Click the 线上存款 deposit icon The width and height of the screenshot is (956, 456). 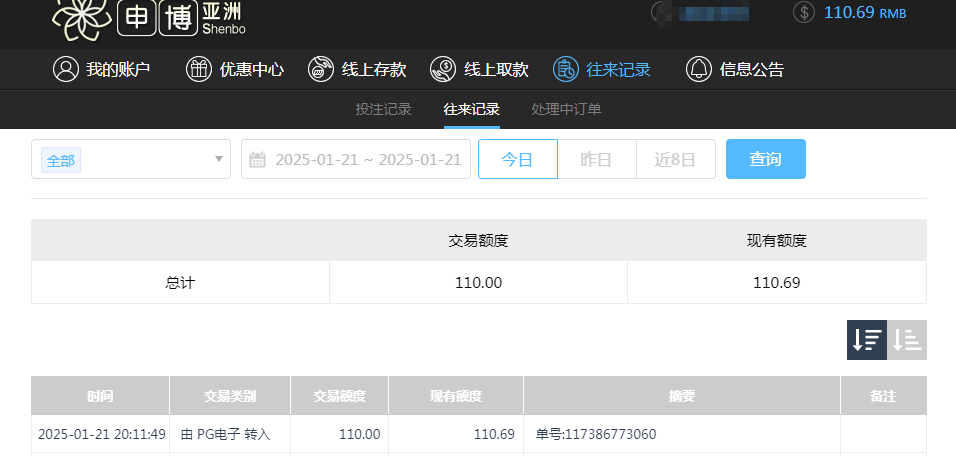321,70
